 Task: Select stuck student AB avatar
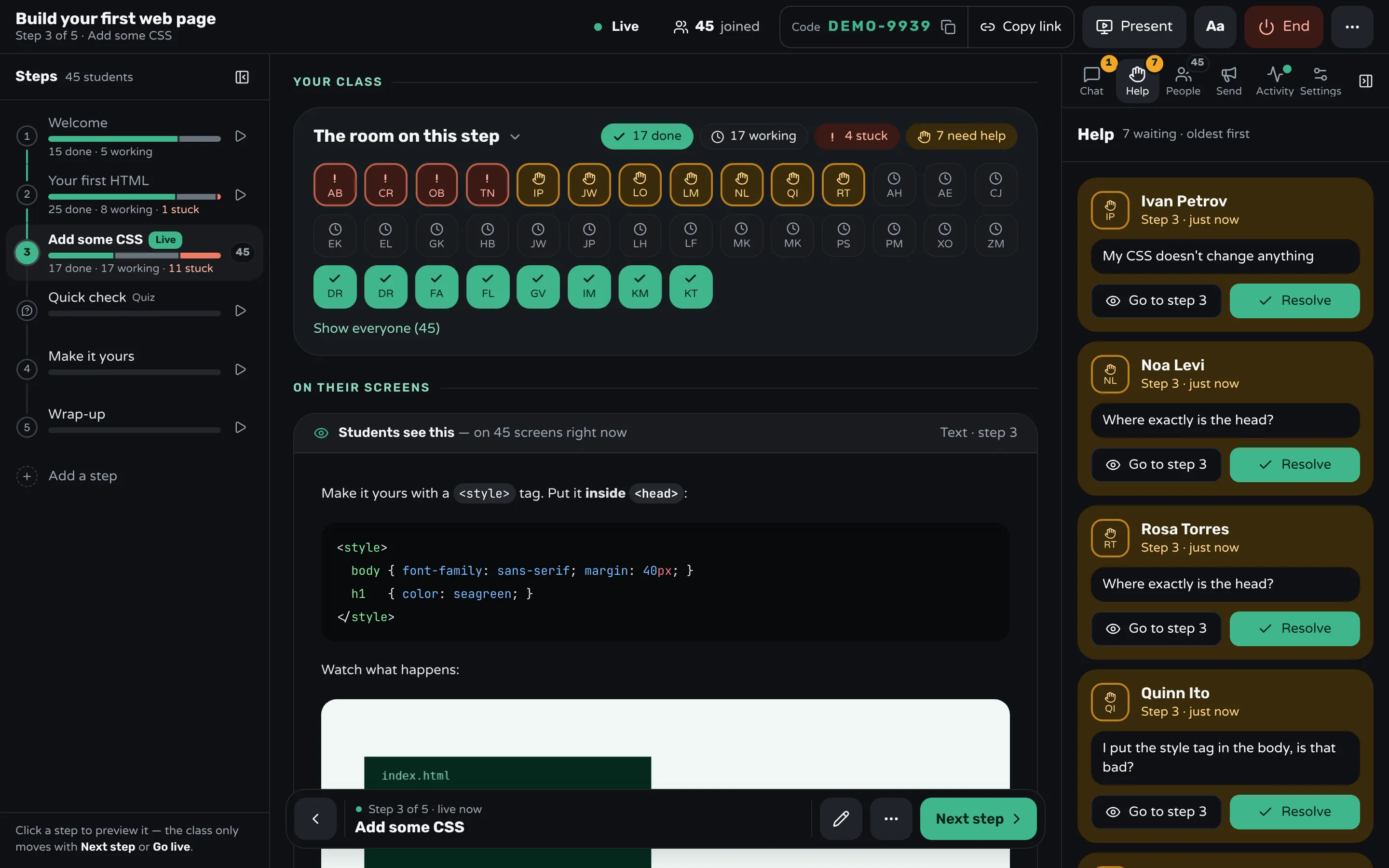tap(335, 185)
